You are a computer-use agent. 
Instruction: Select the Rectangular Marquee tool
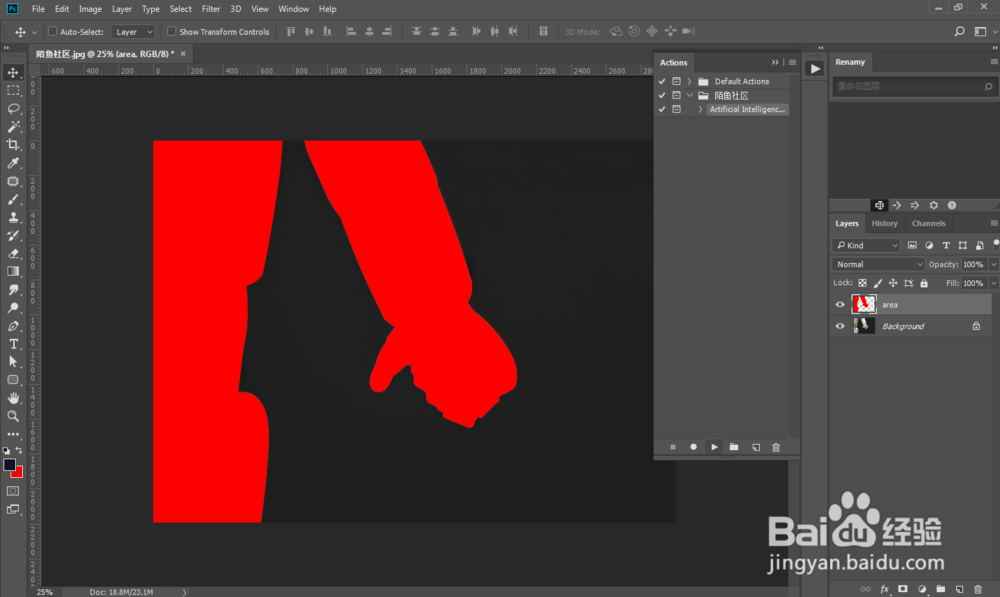[13, 91]
